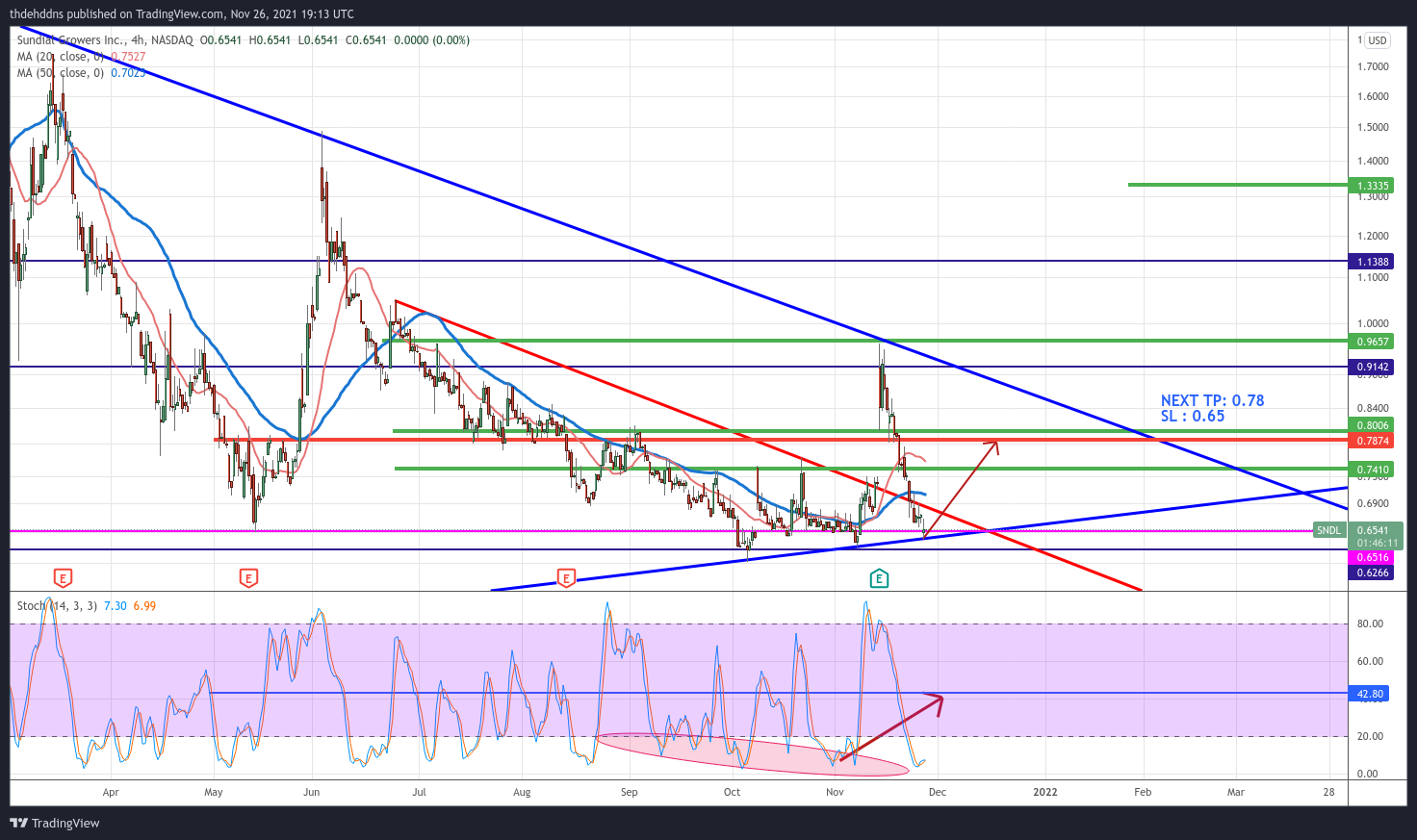Click the 1.7000 price axis tick
Viewport: 1417px width, 840px height.
[1373, 66]
